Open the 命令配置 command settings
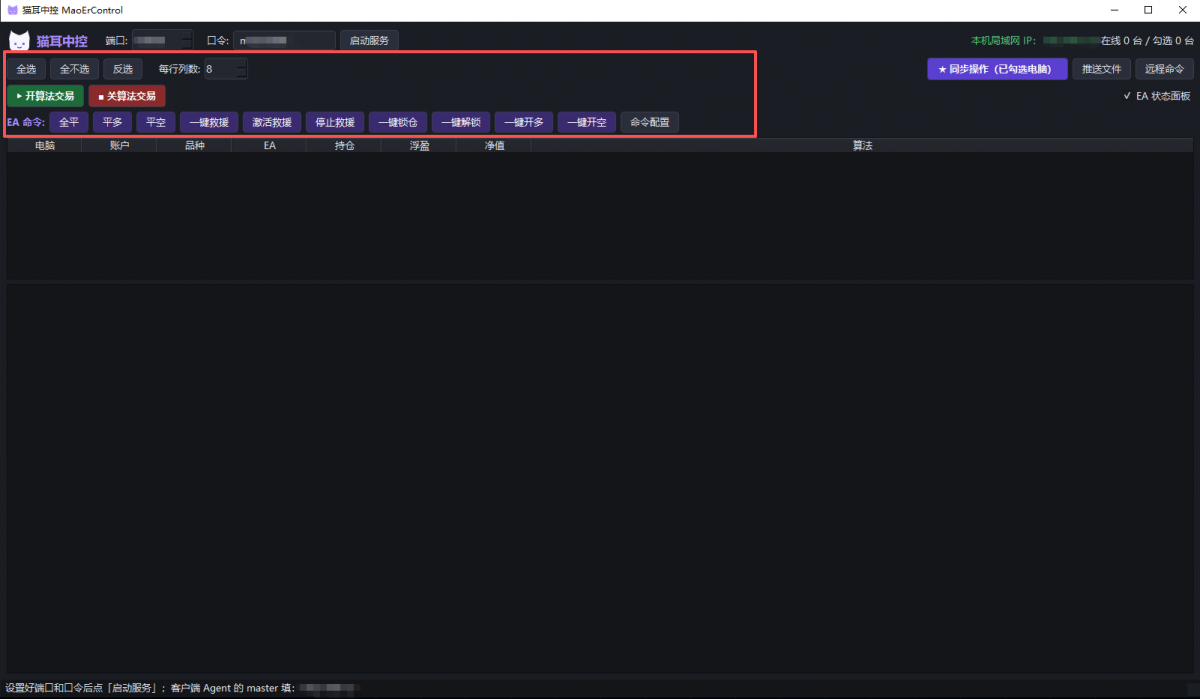1200x699 pixels. pyautogui.click(x=650, y=123)
